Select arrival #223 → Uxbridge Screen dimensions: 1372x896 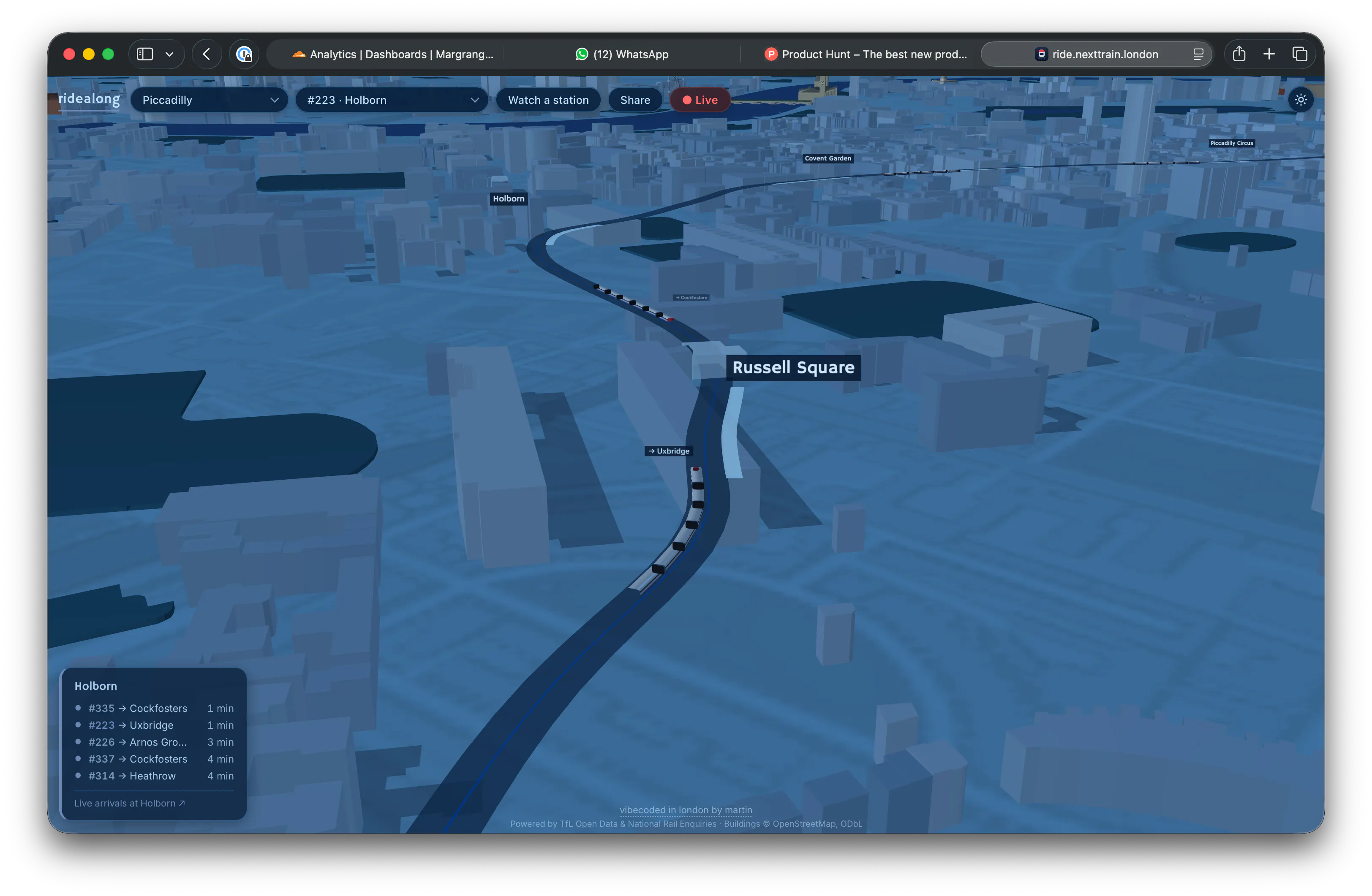(x=153, y=725)
